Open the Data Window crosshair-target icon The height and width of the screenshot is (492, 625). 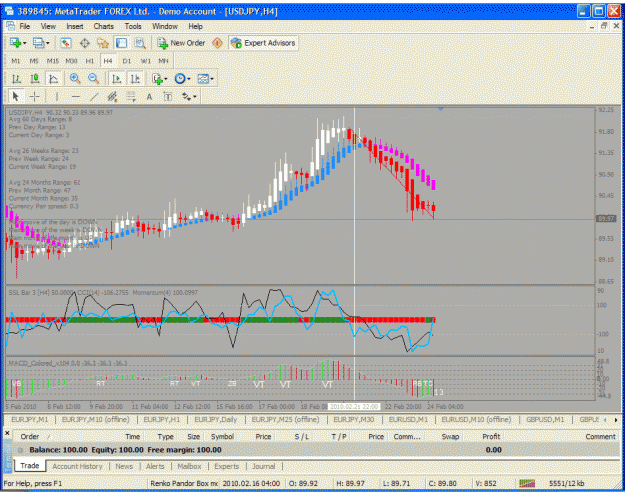[85, 43]
